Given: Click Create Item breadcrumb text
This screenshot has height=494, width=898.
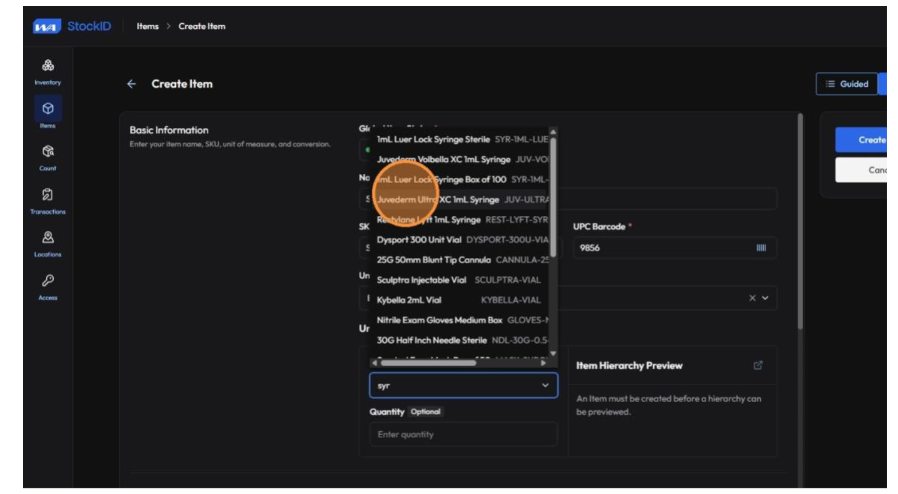Looking at the screenshot, I should [x=202, y=26].
